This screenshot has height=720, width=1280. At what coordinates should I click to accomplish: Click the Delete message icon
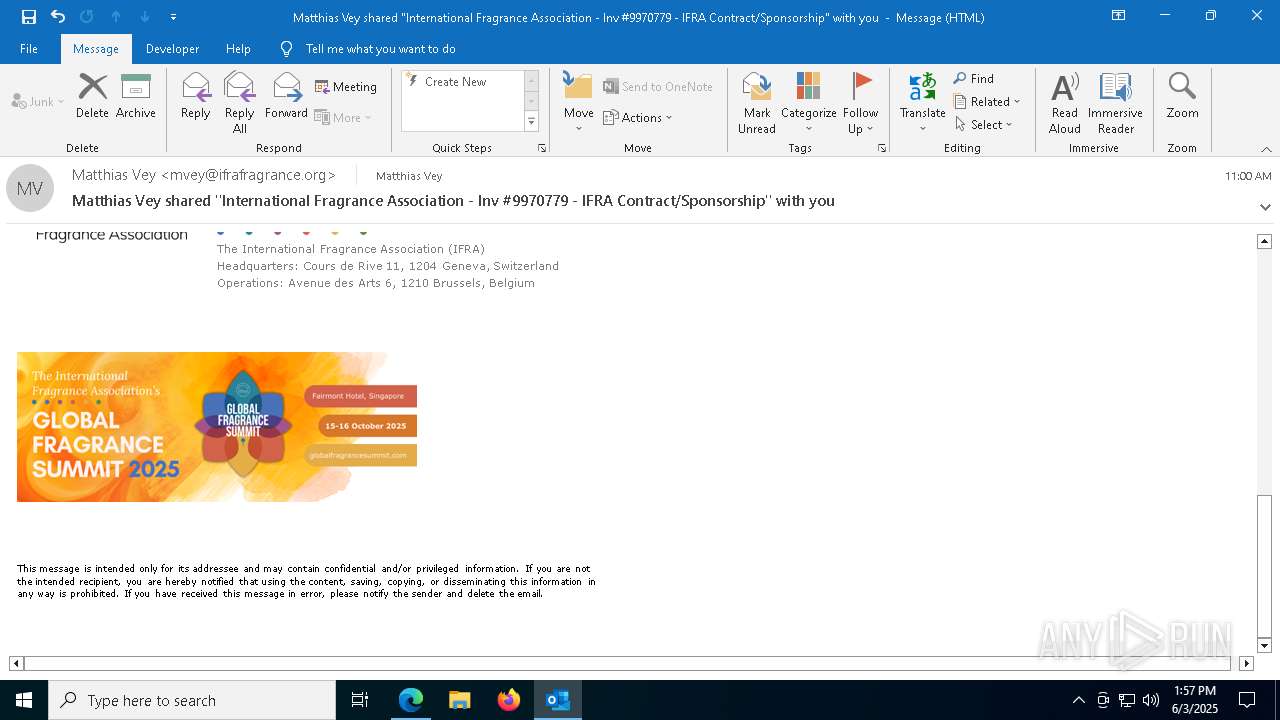click(x=92, y=97)
